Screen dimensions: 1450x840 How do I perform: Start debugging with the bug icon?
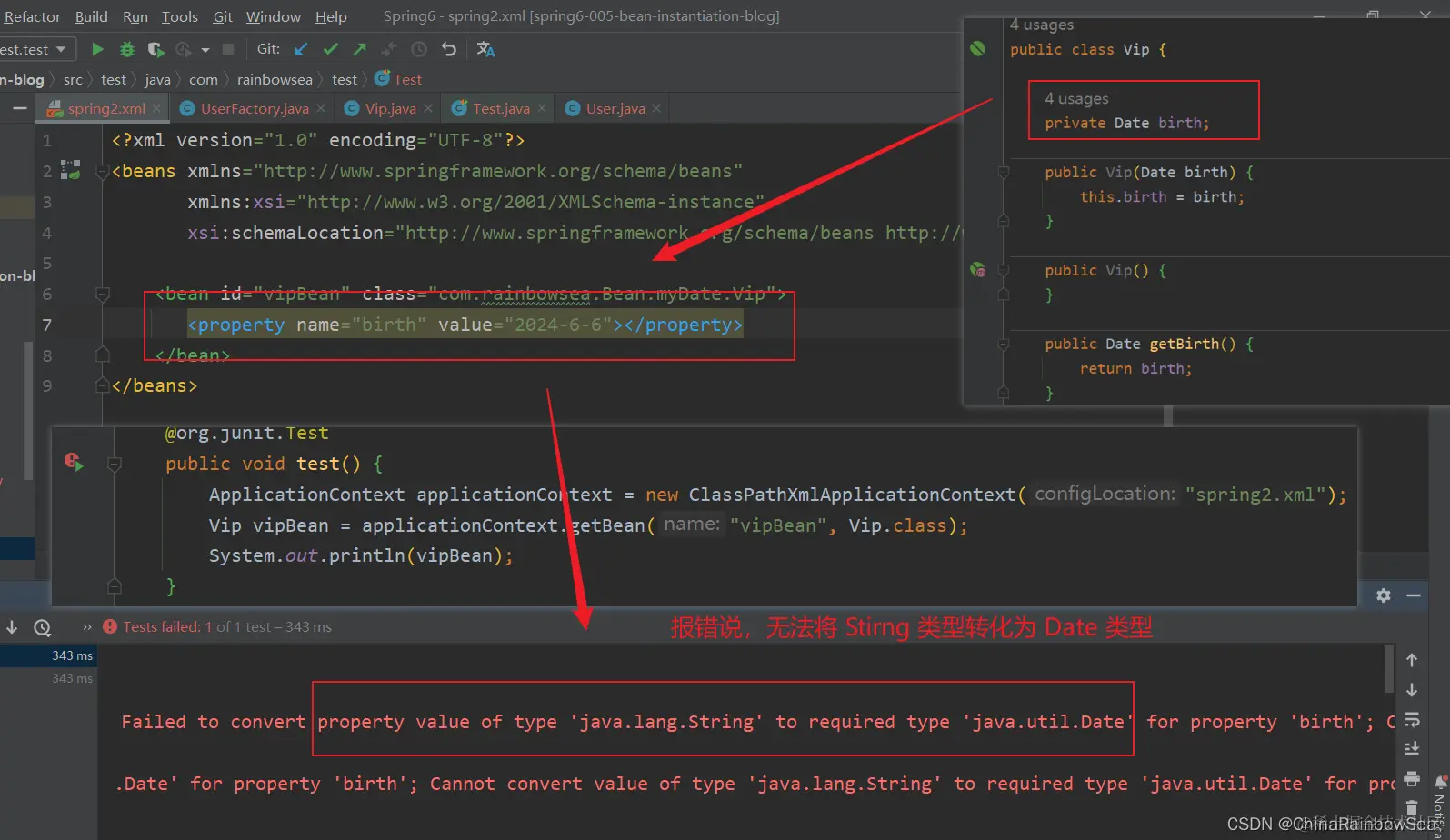127,49
